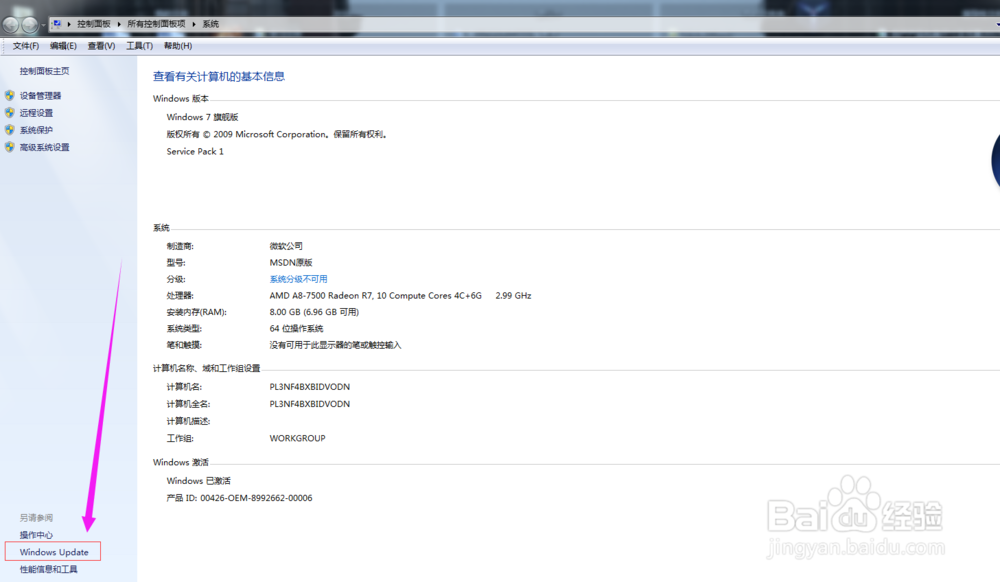The image size is (1000, 582).
Task: Open the 文件(F) menu
Action: click(x=23, y=45)
